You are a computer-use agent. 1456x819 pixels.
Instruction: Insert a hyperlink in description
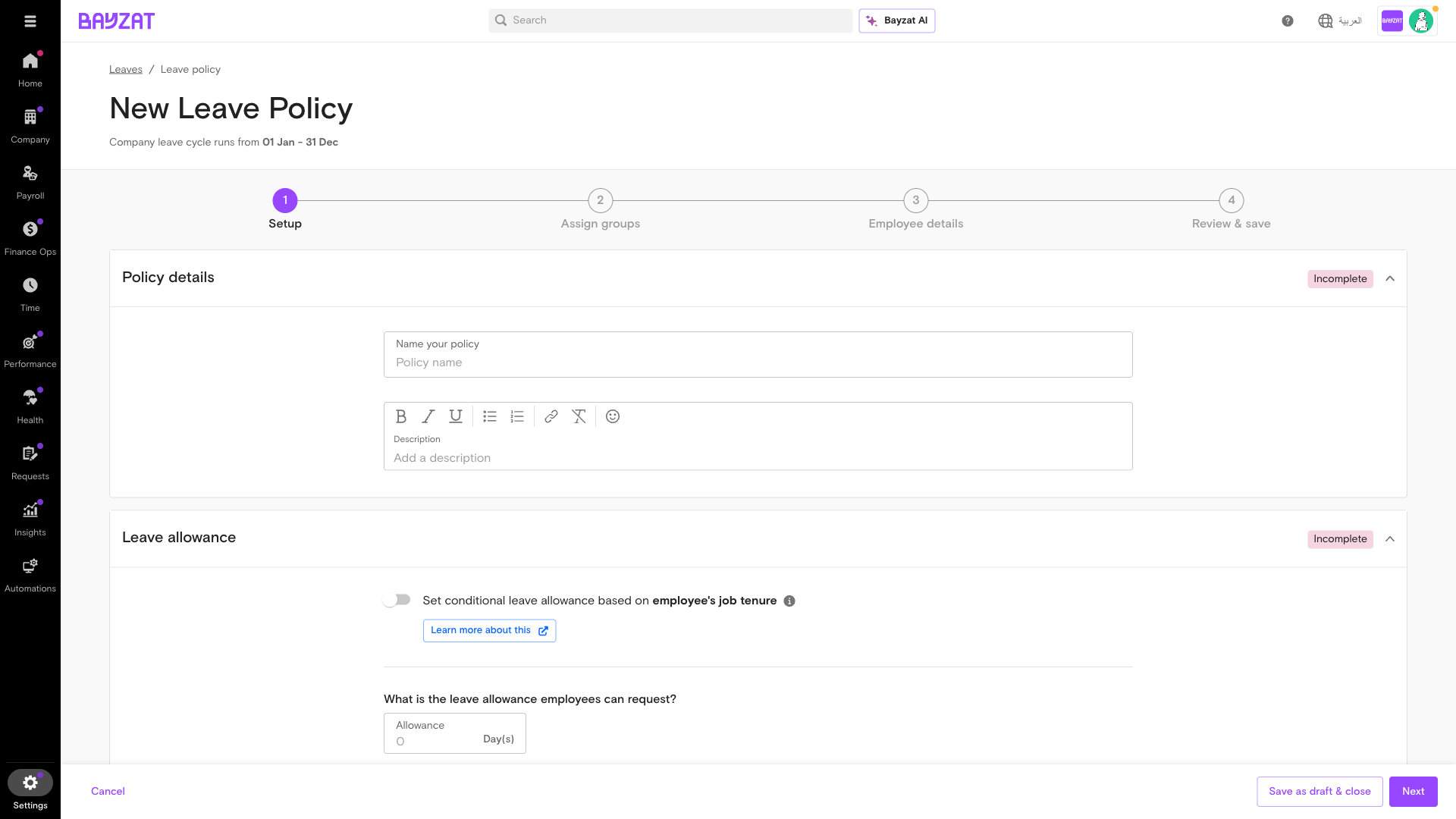click(x=551, y=416)
